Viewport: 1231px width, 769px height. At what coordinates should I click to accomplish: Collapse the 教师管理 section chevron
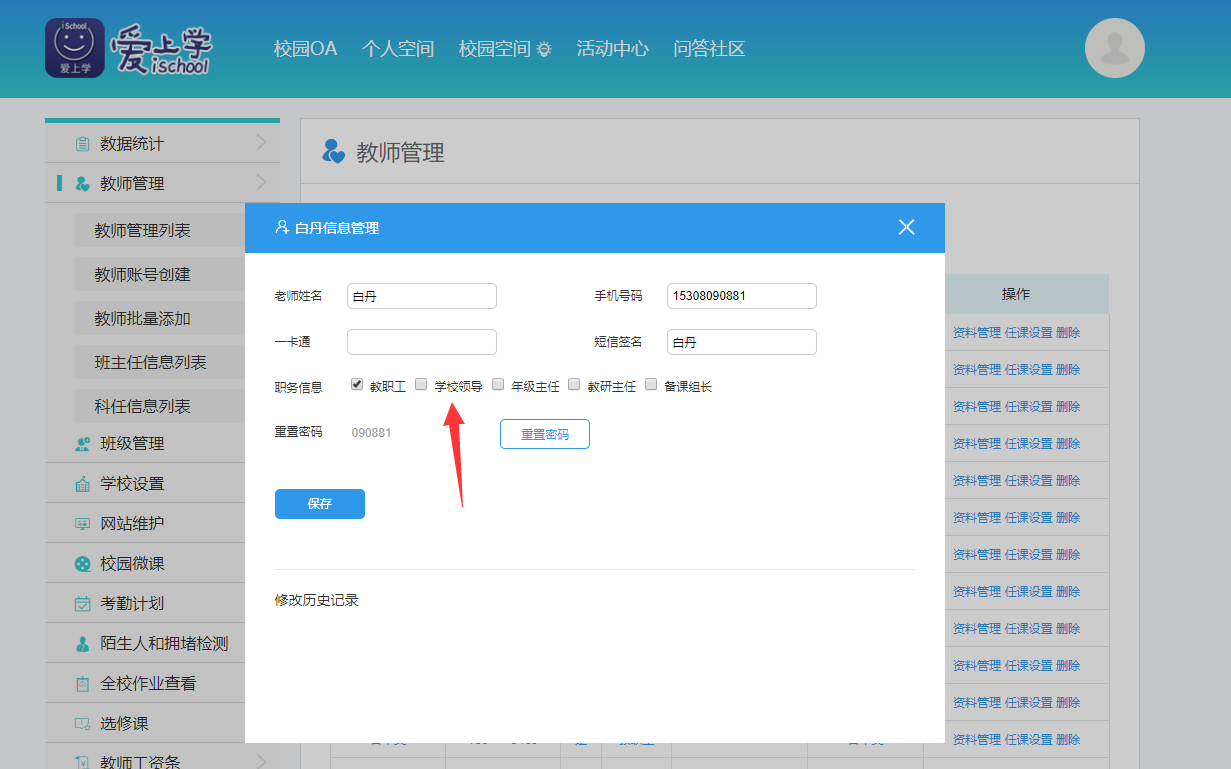[262, 183]
